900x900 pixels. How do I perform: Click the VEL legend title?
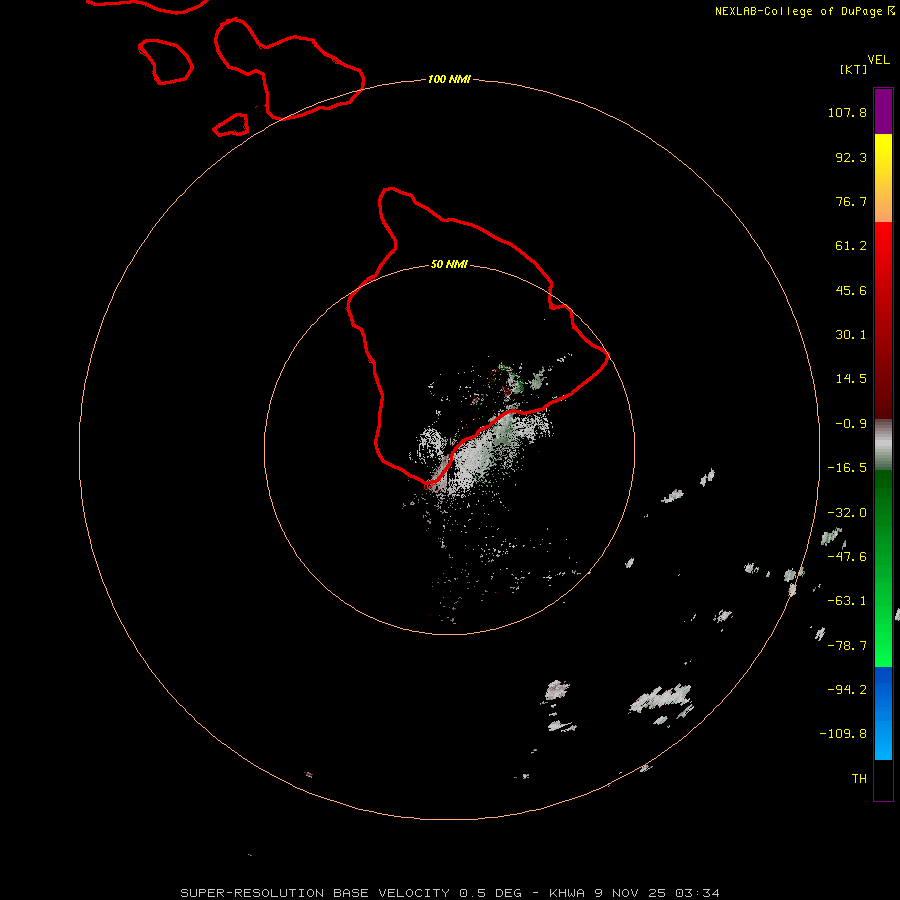coord(878,60)
